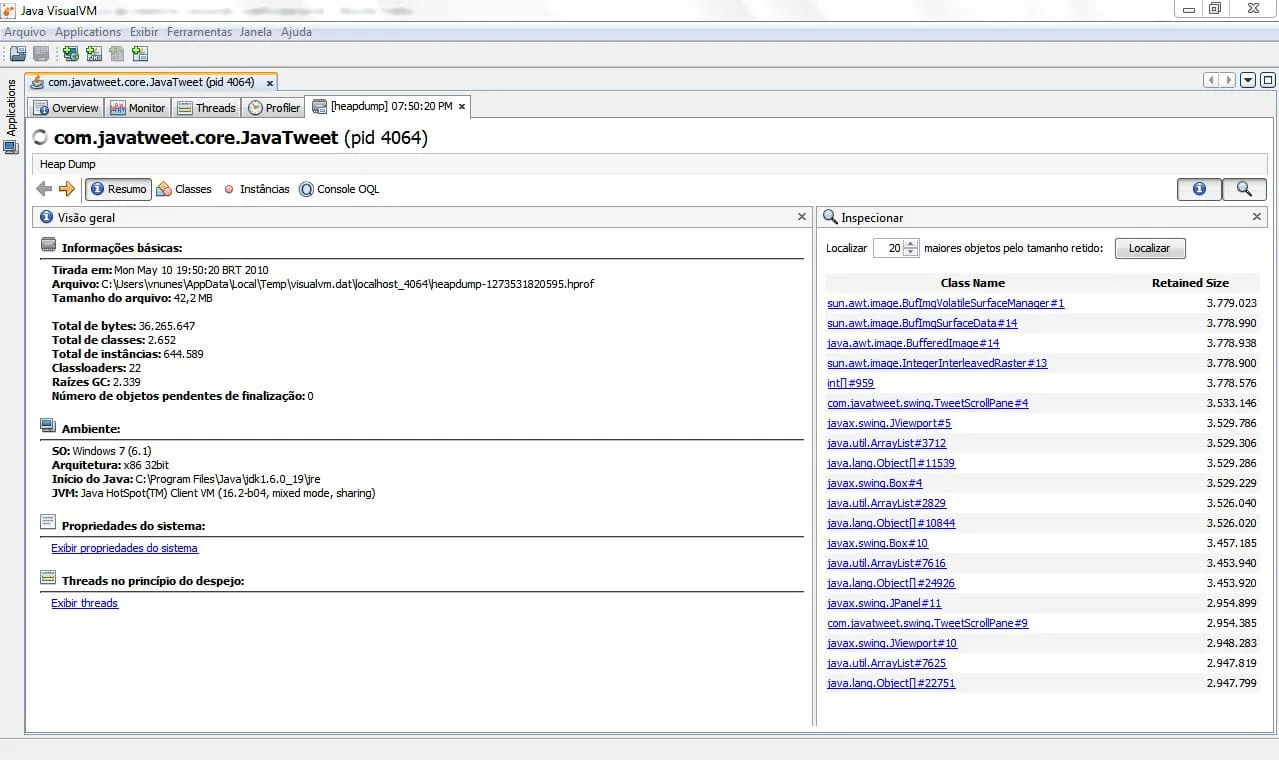
Task: Close the heapdump 07:50:20 PM tab
Action: click(x=461, y=106)
